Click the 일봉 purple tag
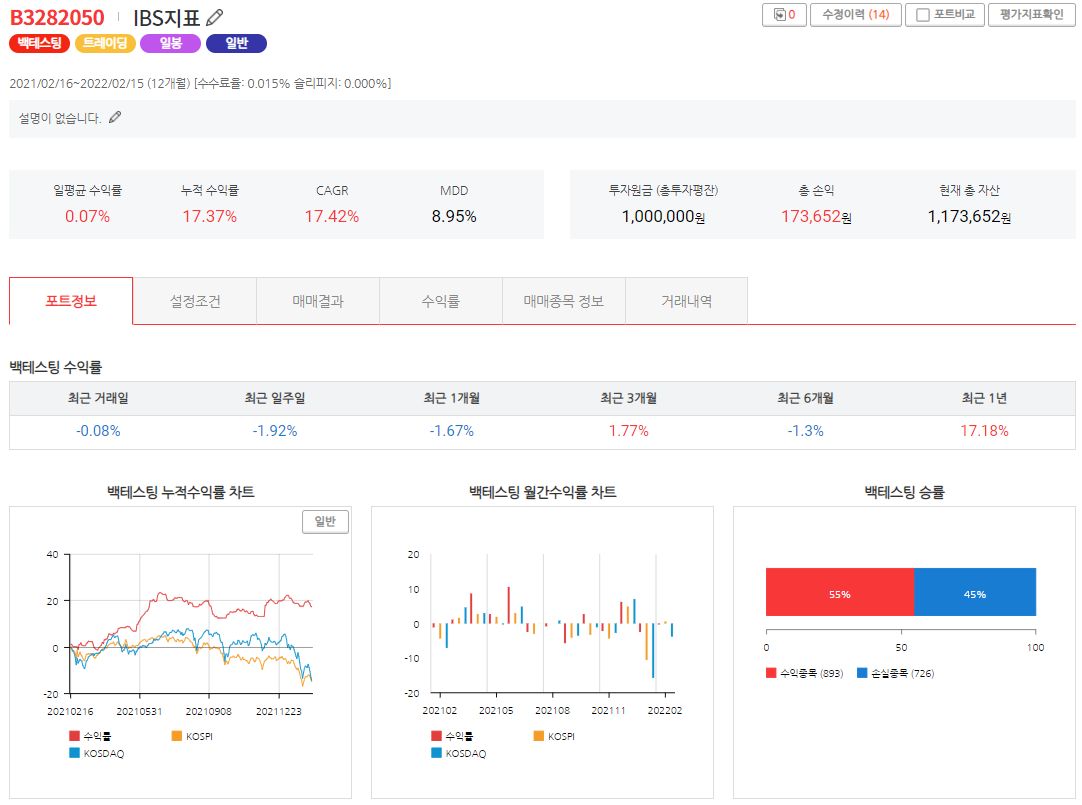The image size is (1082, 805). (170, 43)
